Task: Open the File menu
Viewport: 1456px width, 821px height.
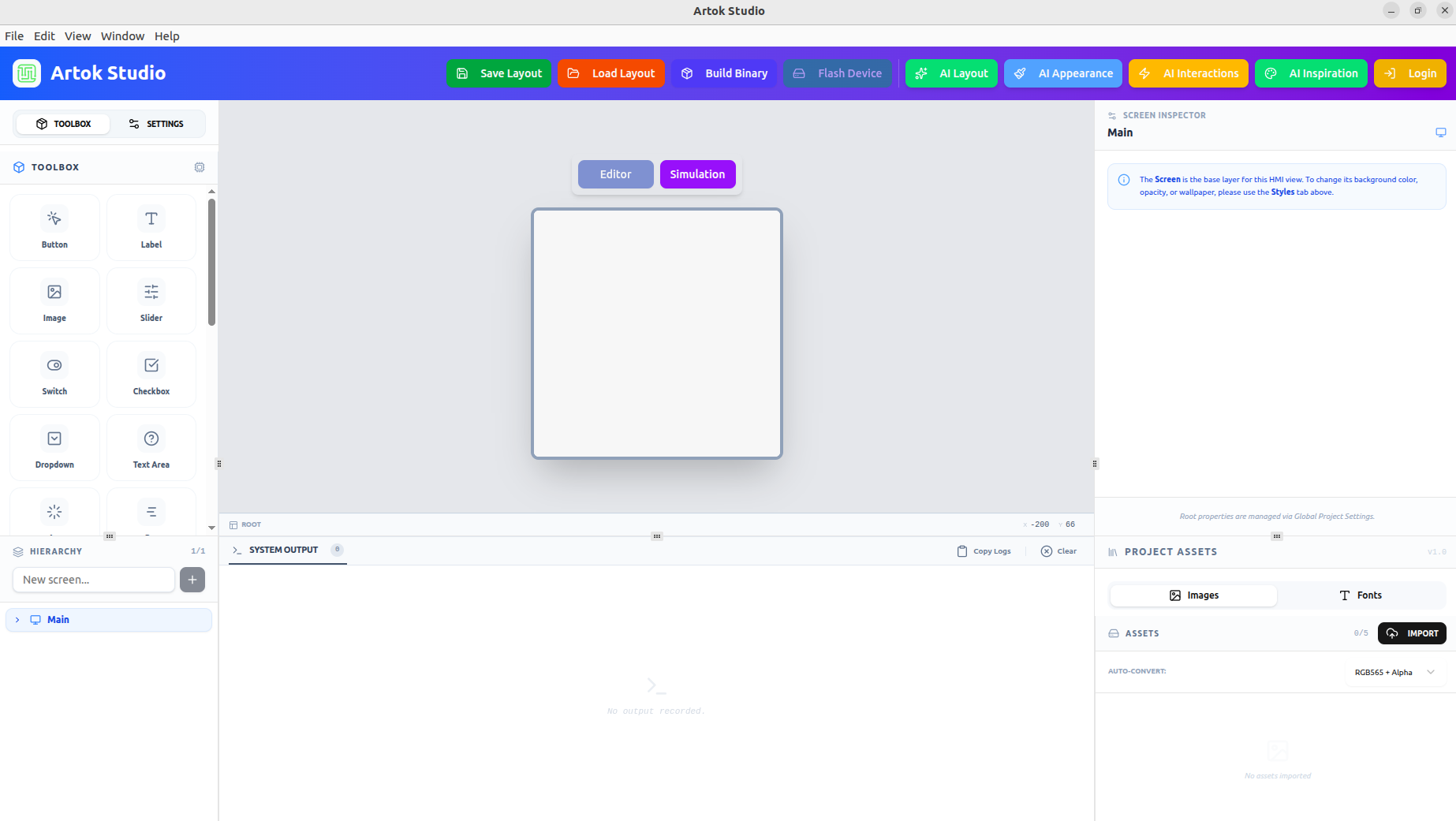Action: [14, 35]
